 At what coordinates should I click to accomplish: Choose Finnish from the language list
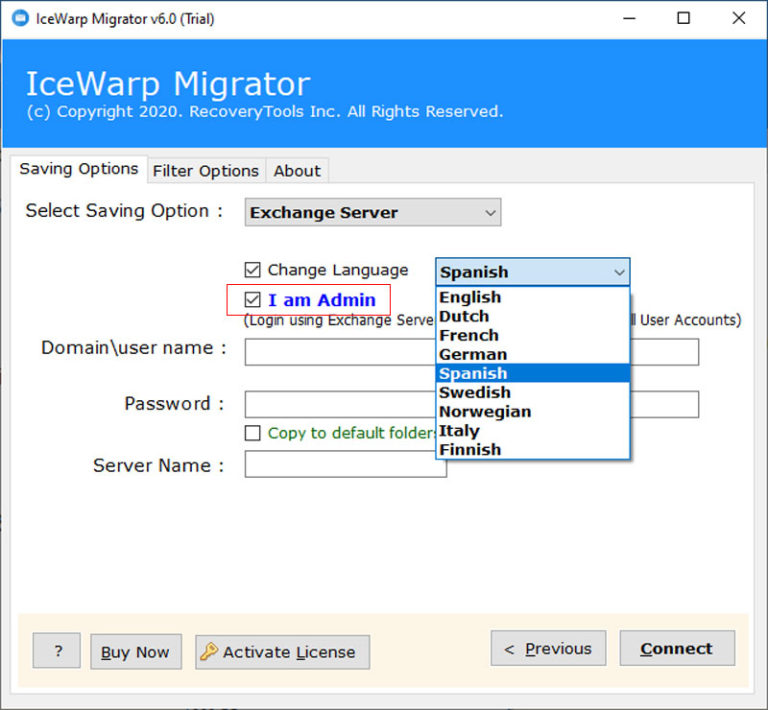[532, 450]
